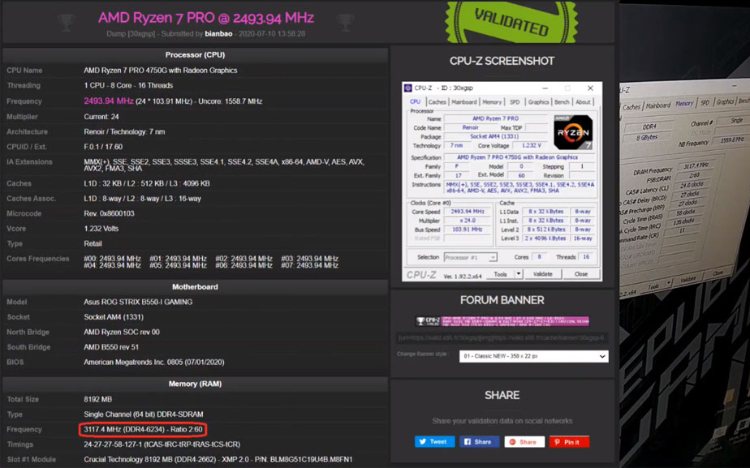Click the Vcore '1.232 Volts' value
The height and width of the screenshot is (468, 750).
101,229
